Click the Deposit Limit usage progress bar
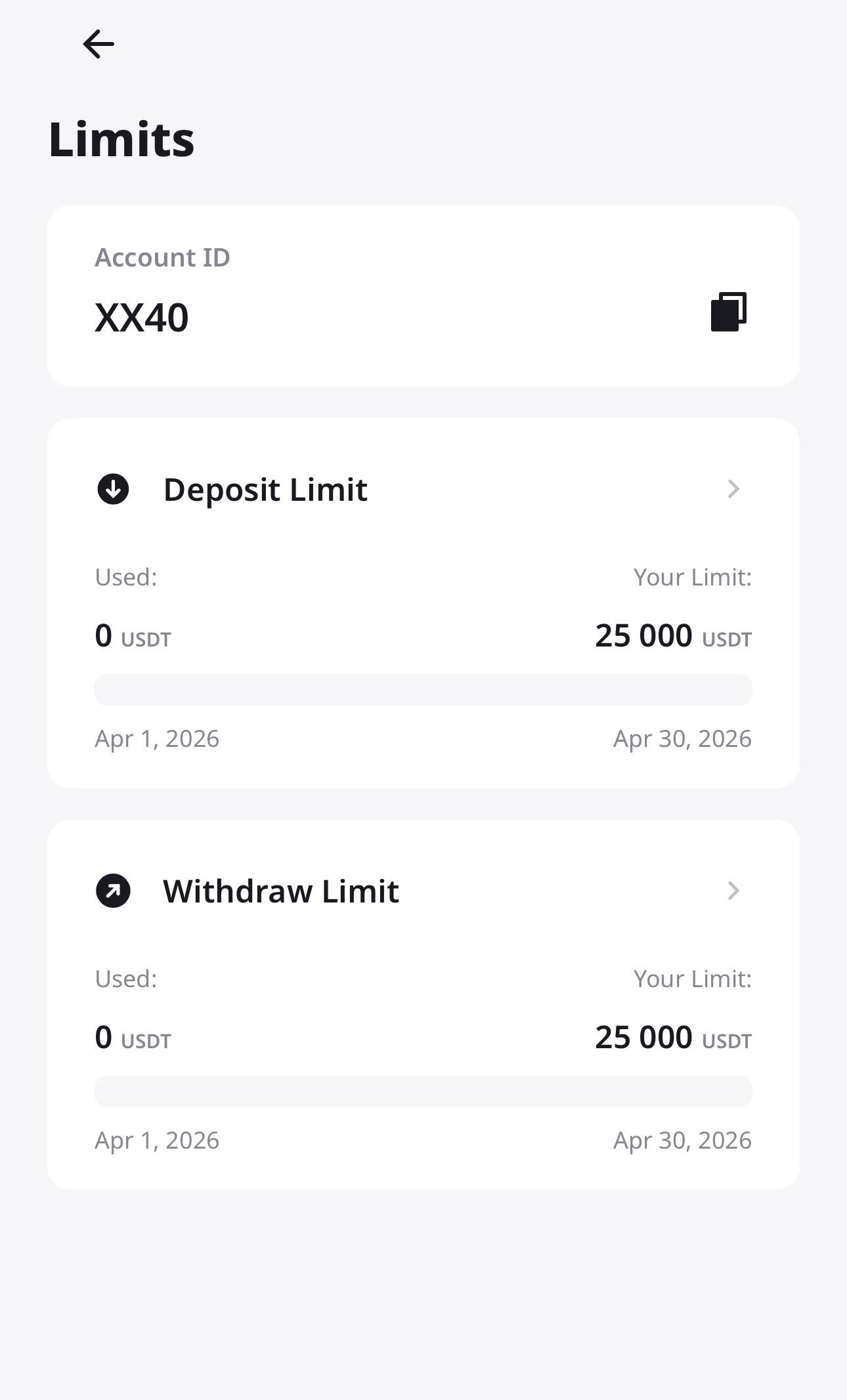This screenshot has width=847, height=1400. click(x=423, y=690)
